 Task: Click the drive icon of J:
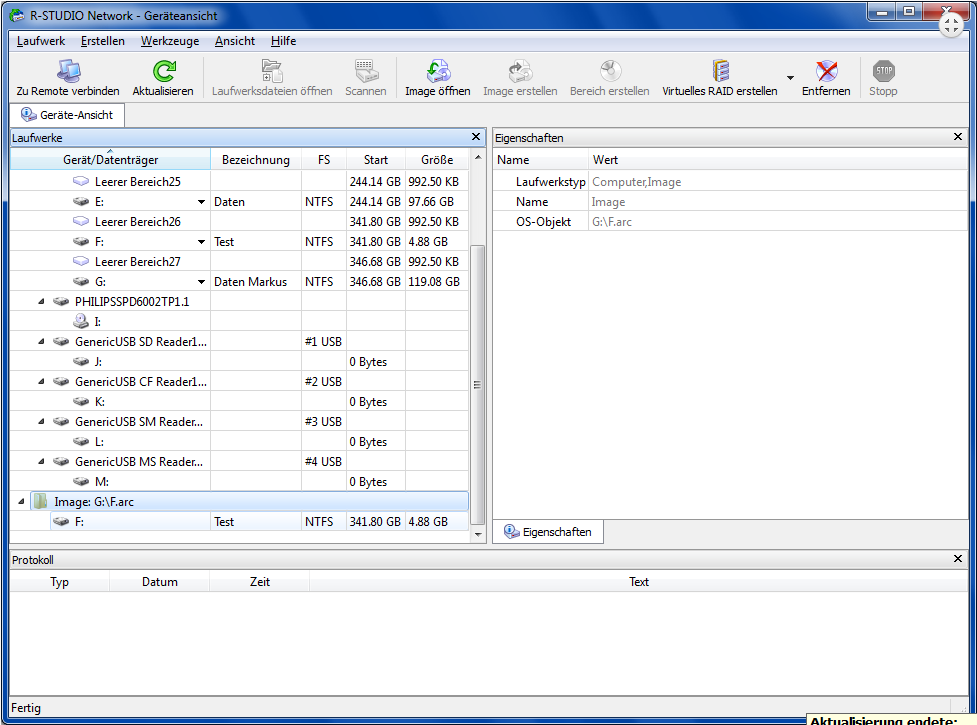point(81,361)
